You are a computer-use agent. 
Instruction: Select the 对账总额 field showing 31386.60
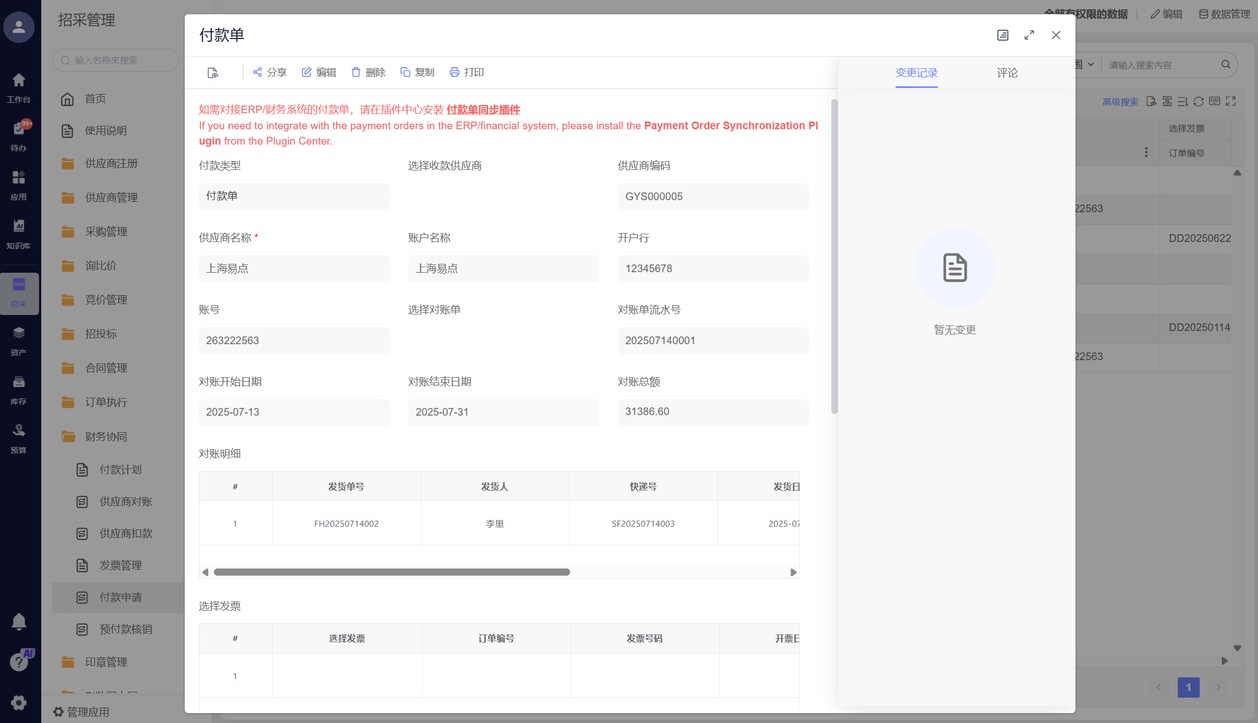(712, 412)
